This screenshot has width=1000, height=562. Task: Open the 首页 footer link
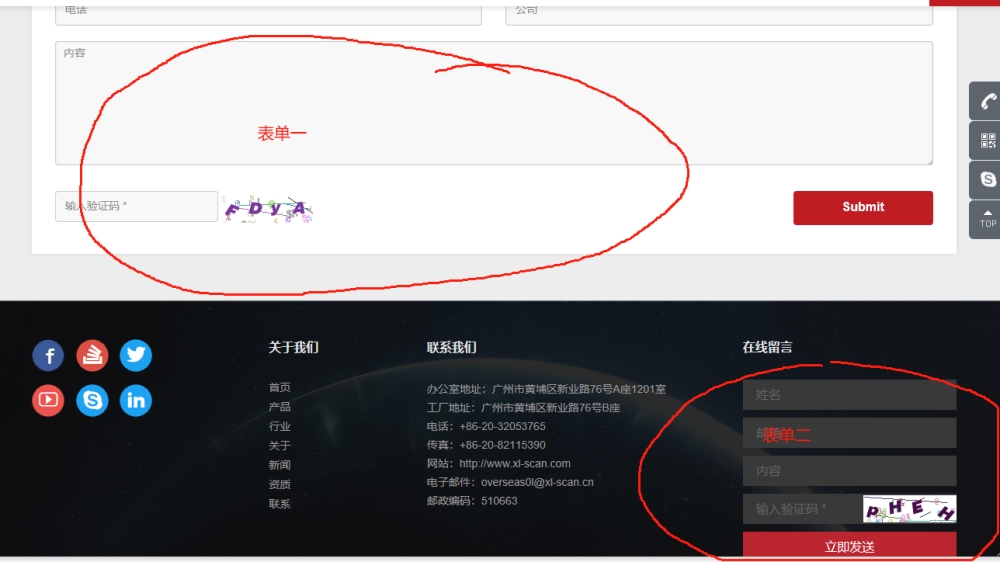click(279, 387)
